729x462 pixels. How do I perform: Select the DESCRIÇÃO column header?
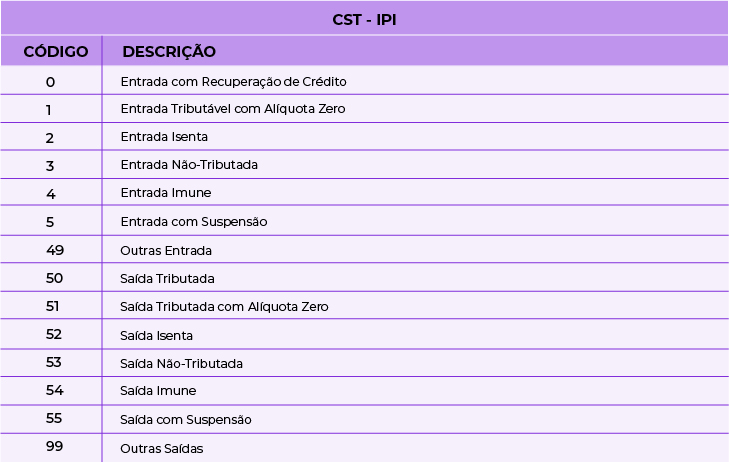point(169,51)
